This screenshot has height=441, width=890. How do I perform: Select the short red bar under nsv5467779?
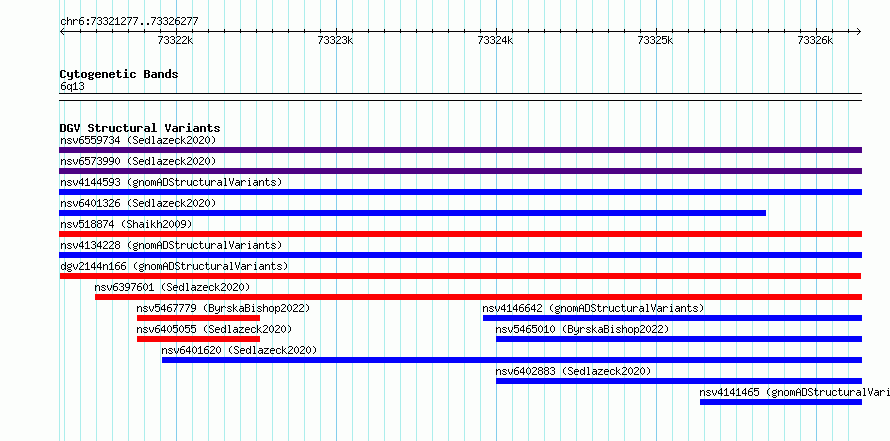click(x=198, y=318)
